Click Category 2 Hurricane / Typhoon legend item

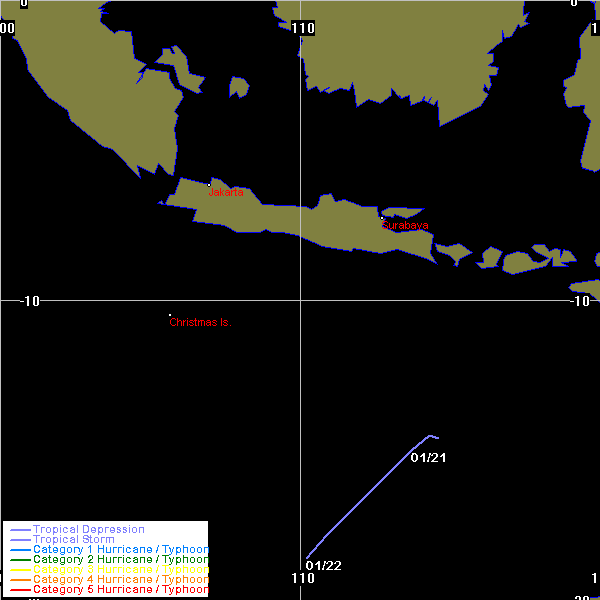(121, 559)
